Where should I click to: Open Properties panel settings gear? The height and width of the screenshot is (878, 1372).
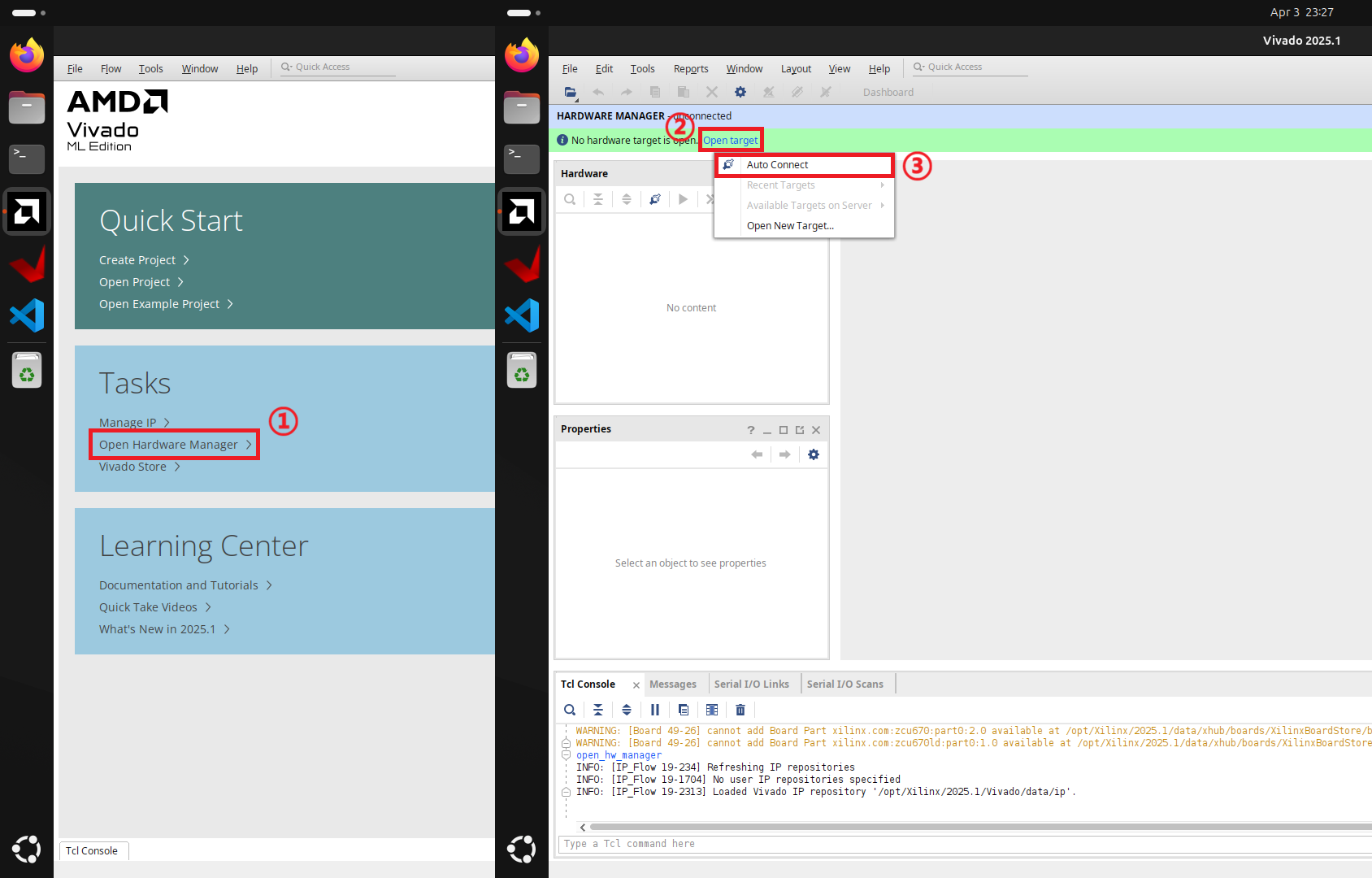coord(814,454)
